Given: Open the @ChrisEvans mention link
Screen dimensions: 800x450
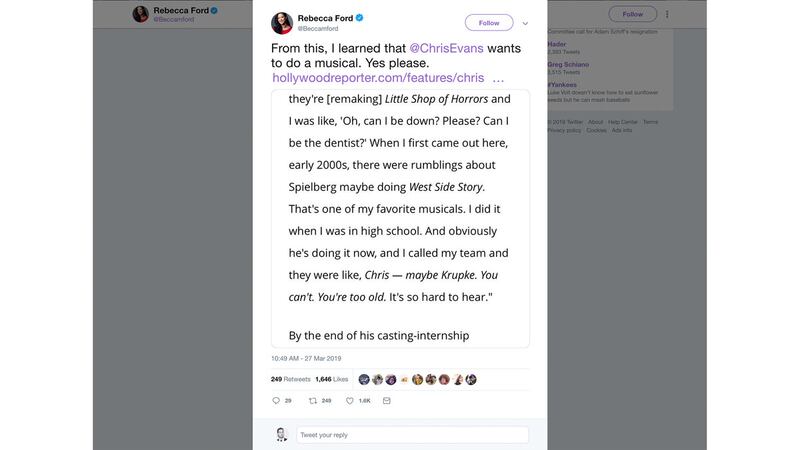Looking at the screenshot, I should click(442, 47).
